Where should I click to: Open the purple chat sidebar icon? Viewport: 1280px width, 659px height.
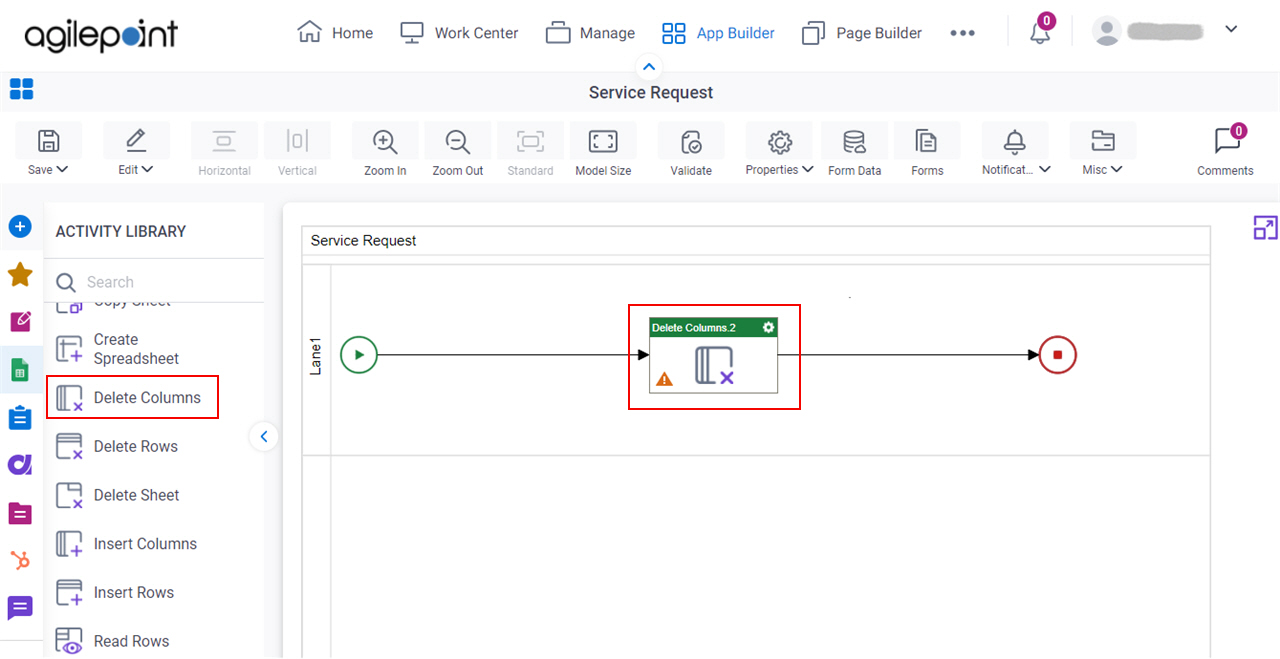(x=20, y=608)
